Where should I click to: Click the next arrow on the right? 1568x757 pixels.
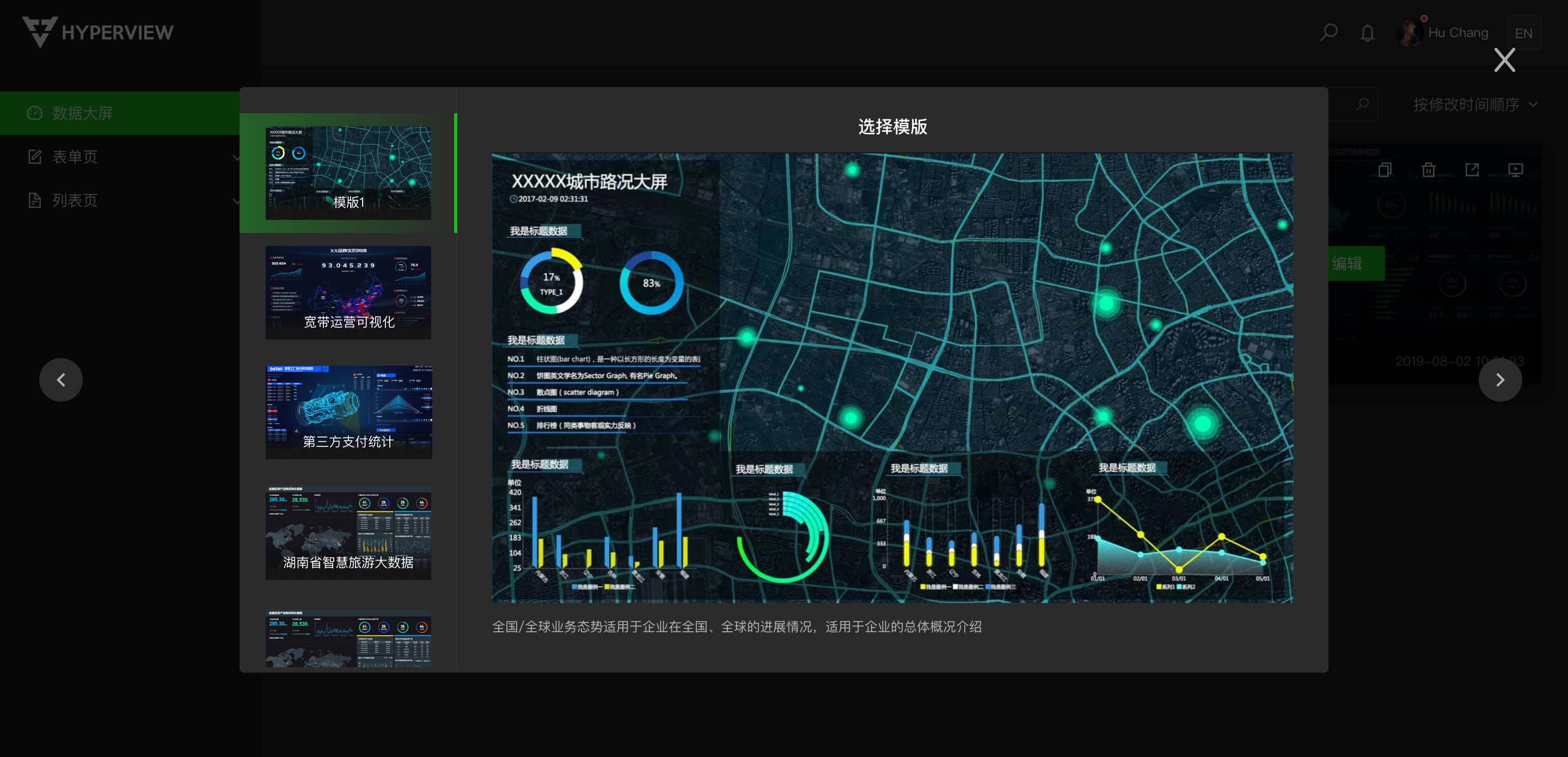coord(1500,380)
